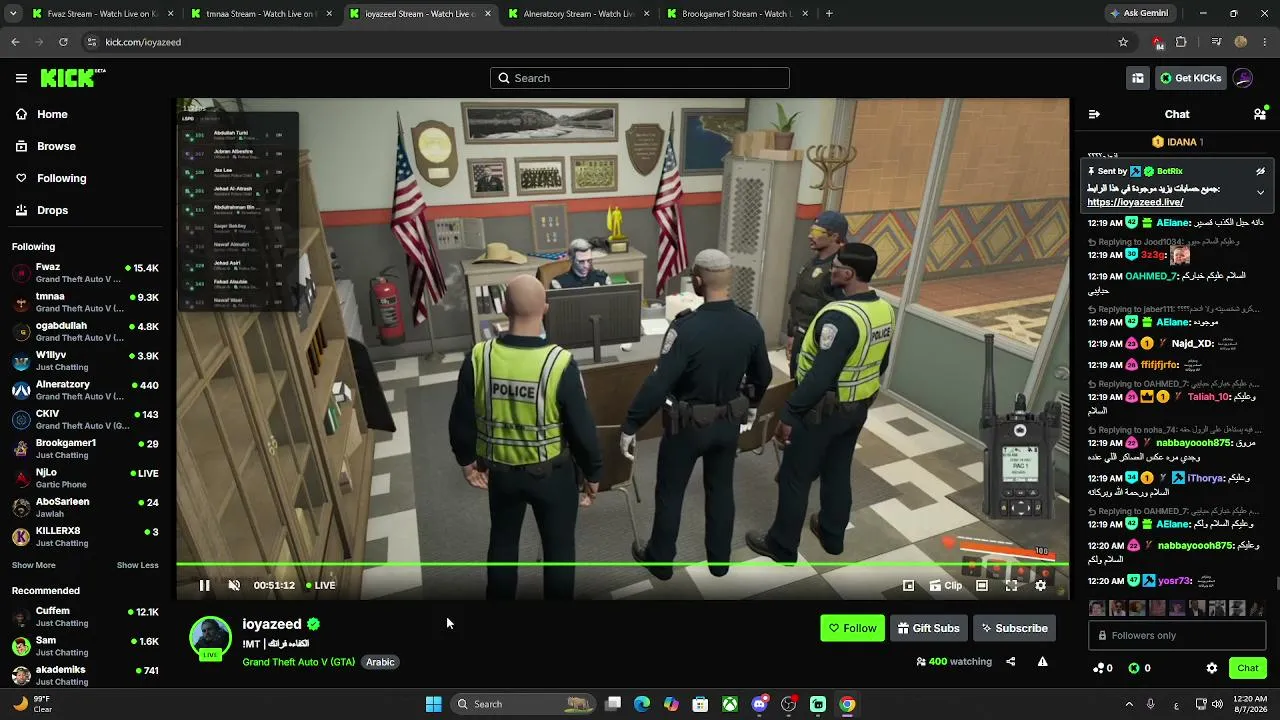Click Show More in Following list
The height and width of the screenshot is (720, 1280).
[x=34, y=565]
